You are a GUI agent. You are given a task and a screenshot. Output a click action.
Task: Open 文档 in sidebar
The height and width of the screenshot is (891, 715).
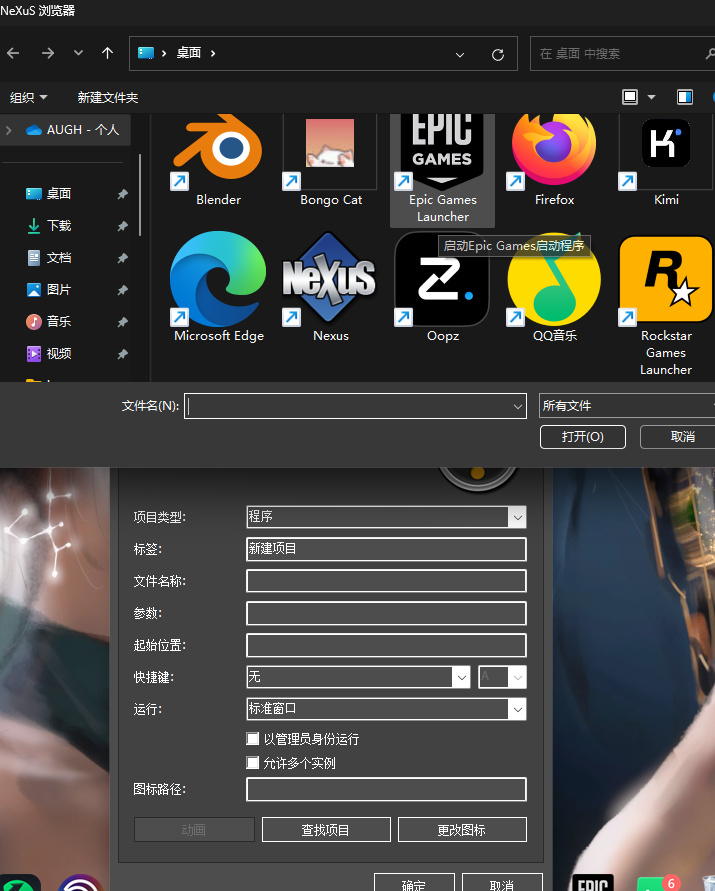click(49, 258)
